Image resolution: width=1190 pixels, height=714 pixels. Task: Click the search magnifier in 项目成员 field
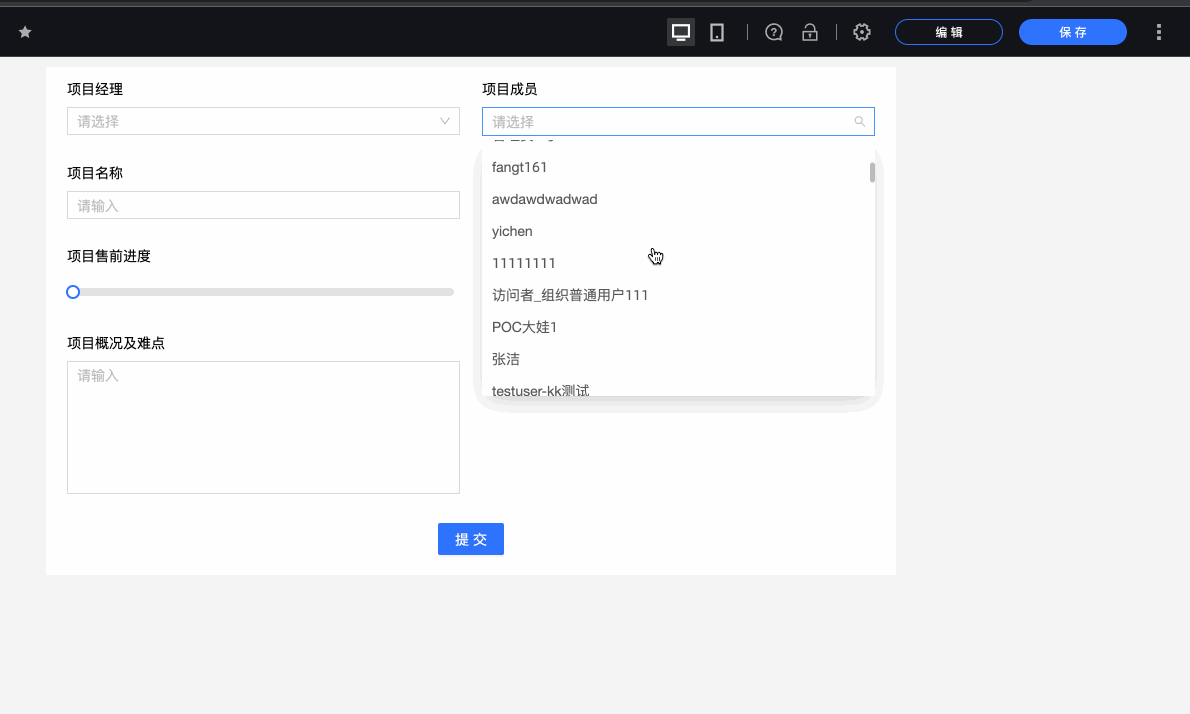[859, 121]
